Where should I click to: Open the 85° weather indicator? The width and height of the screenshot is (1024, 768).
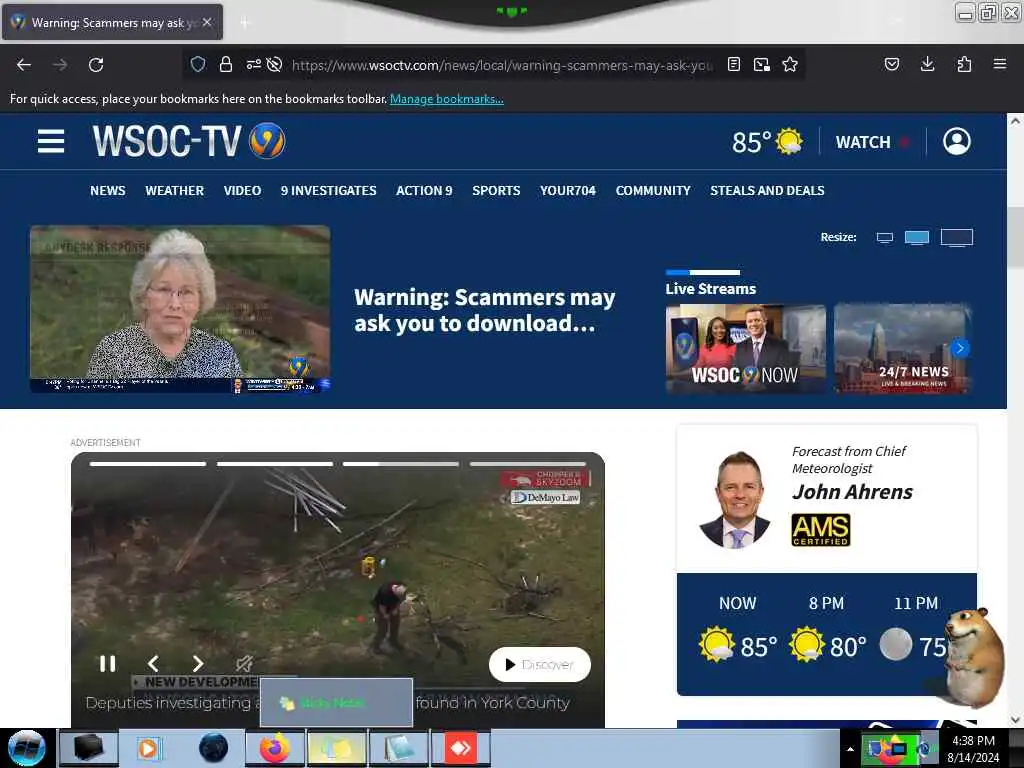pos(767,142)
